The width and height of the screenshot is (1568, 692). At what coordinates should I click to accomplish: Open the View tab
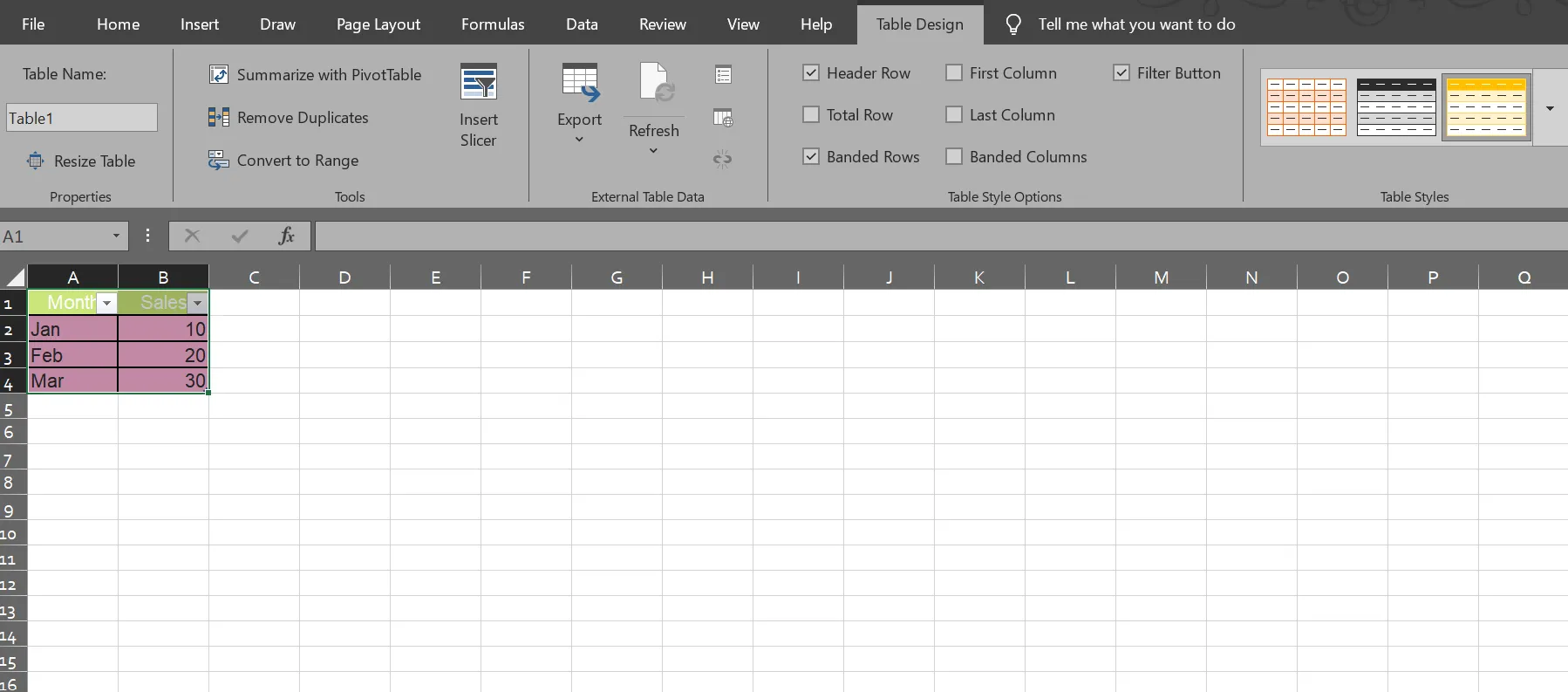point(743,24)
